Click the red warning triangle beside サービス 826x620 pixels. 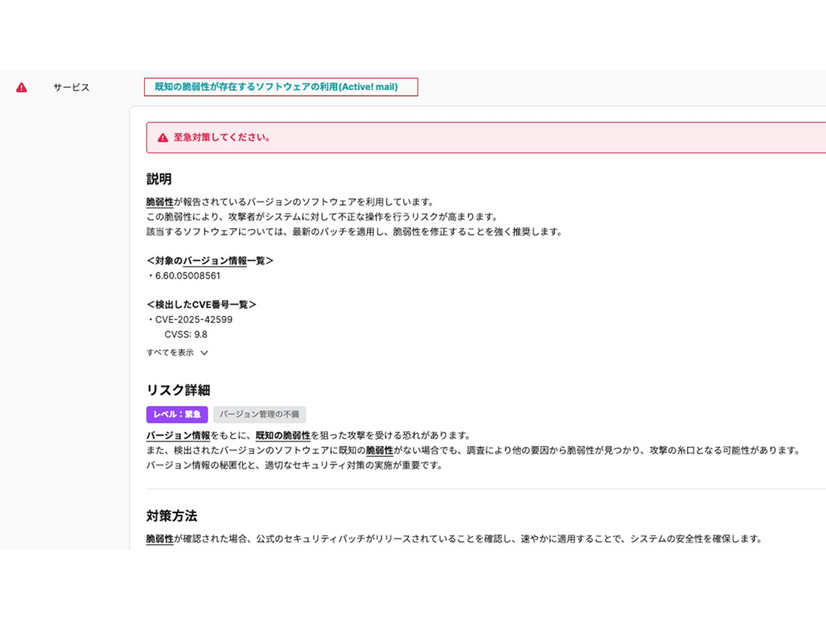point(23,87)
